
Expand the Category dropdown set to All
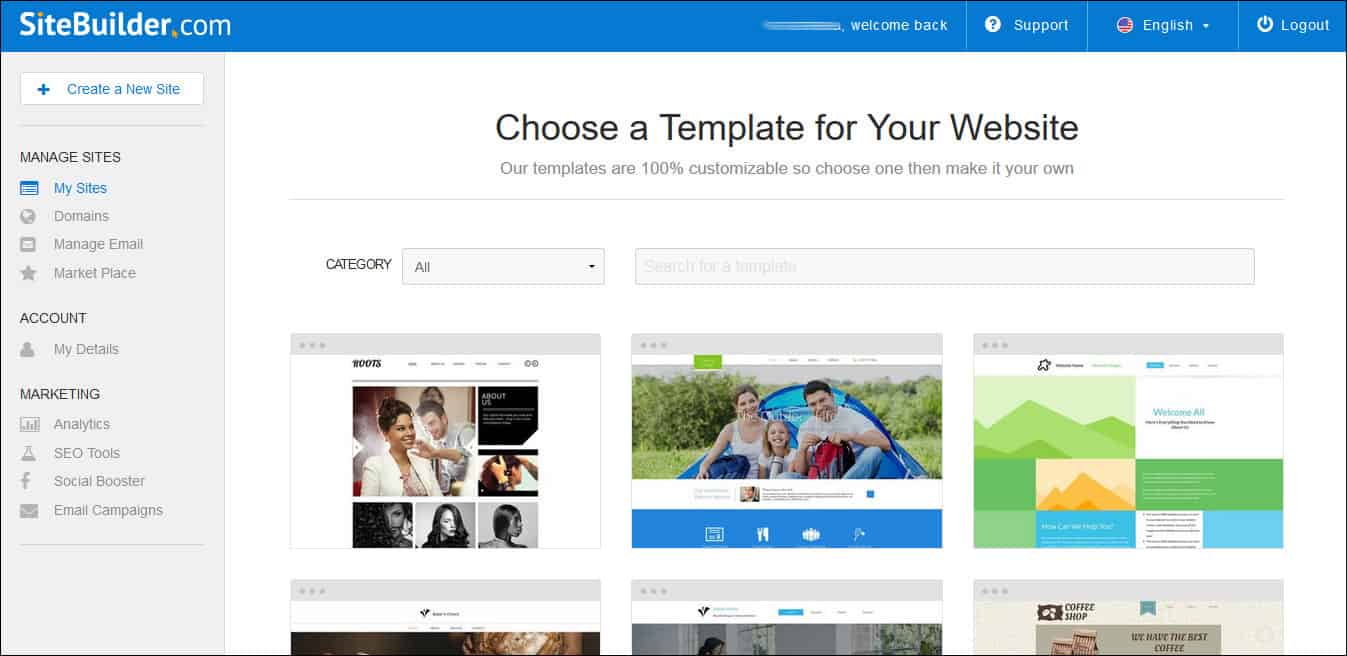(x=503, y=266)
